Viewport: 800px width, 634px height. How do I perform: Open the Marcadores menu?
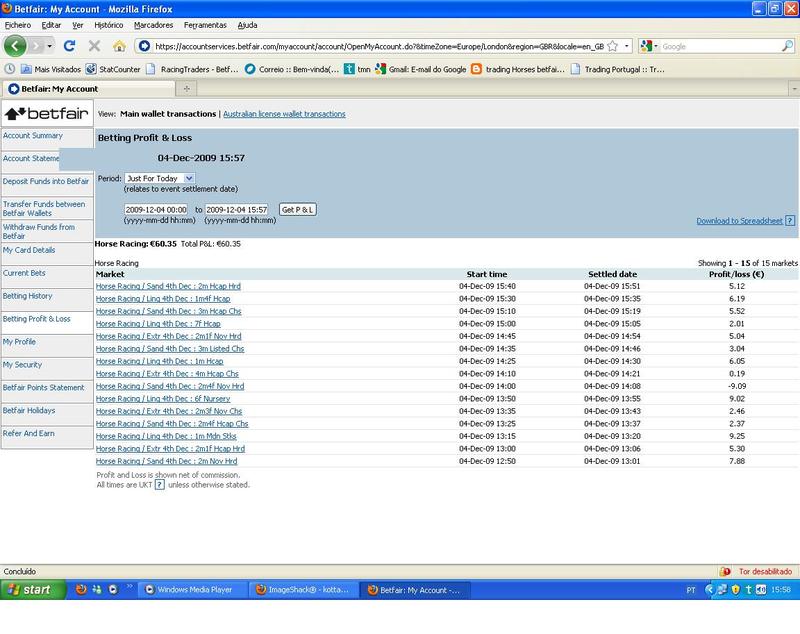pyautogui.click(x=154, y=25)
